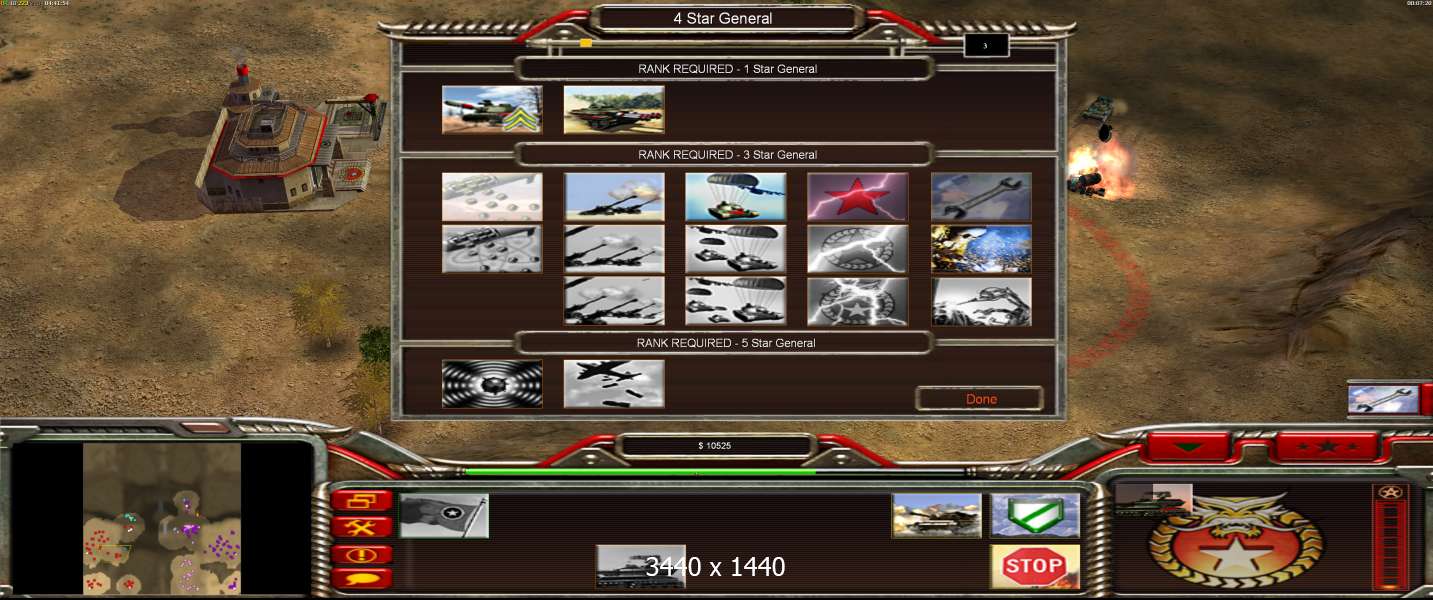
Task: Click the crossed hammer and wrench button
Action: tap(361, 526)
